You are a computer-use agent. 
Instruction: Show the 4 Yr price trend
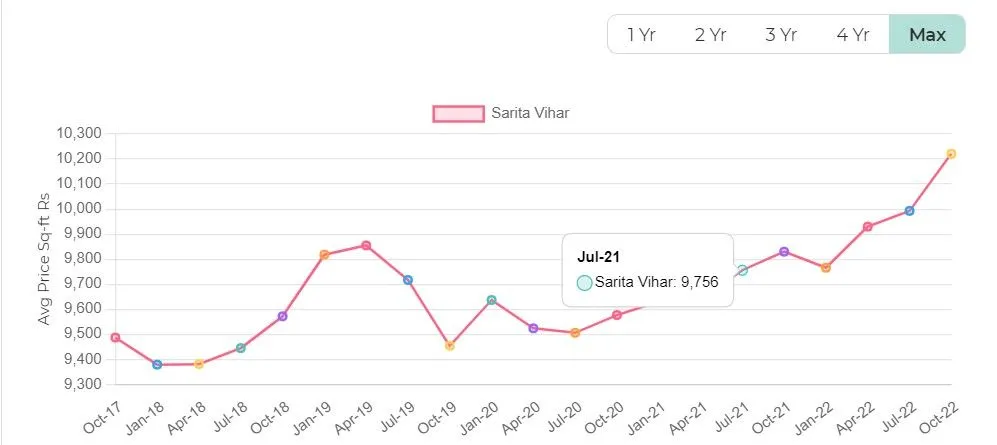point(852,35)
